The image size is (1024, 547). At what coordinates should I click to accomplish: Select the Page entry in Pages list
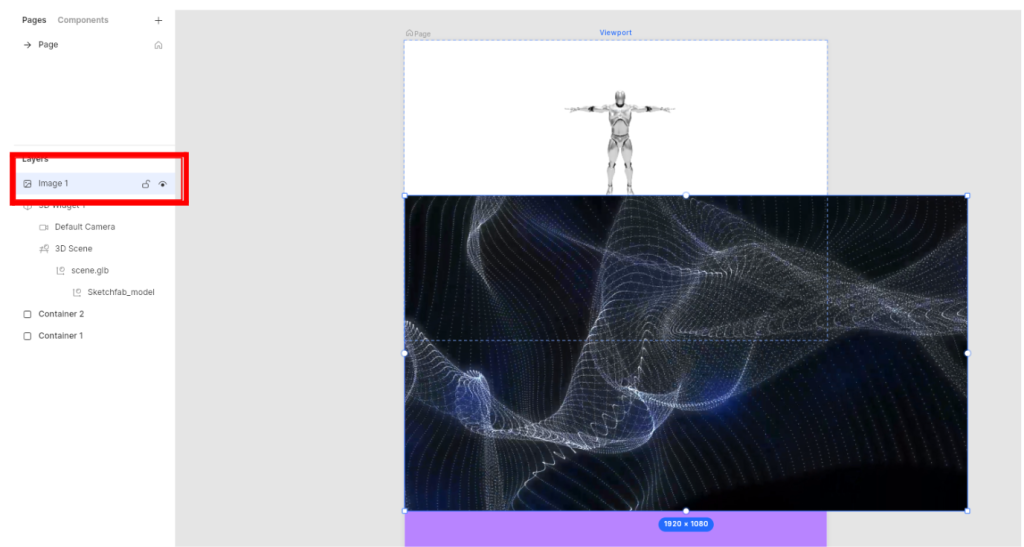click(x=48, y=45)
